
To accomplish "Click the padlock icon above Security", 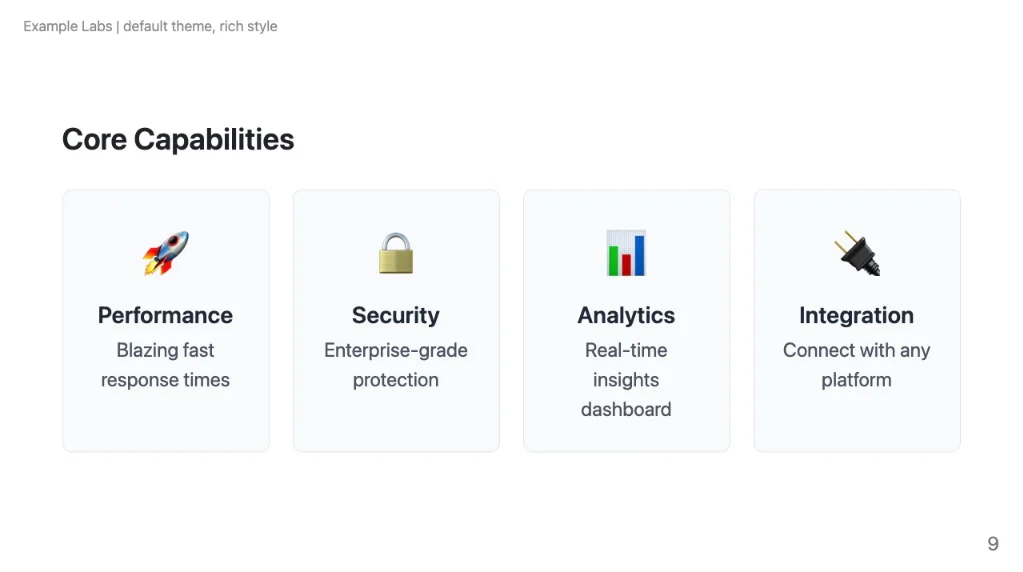I will pyautogui.click(x=396, y=254).
